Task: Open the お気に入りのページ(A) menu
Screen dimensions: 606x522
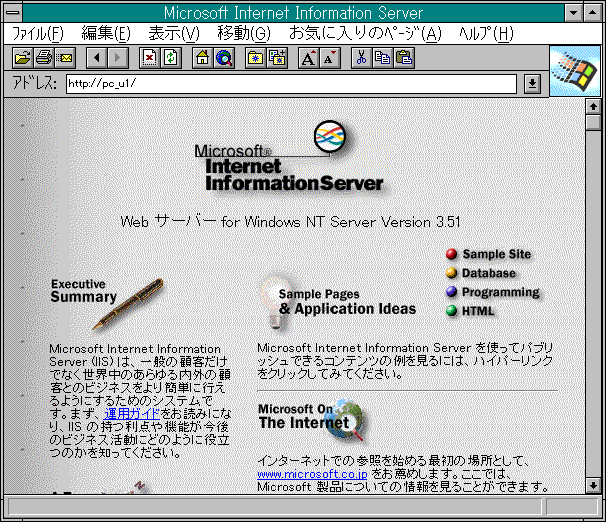Action: click(x=365, y=34)
